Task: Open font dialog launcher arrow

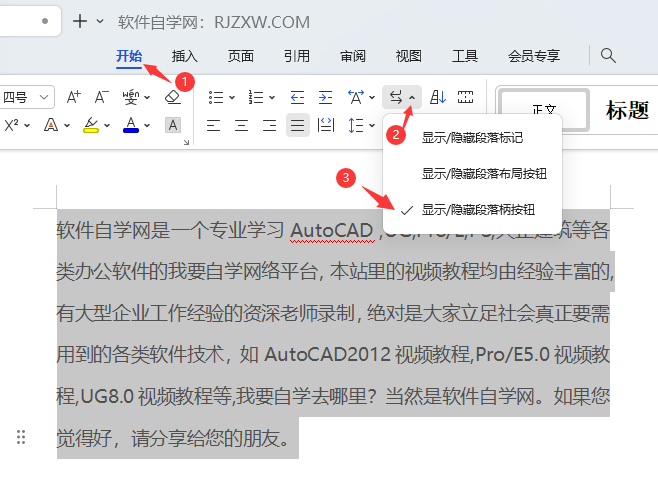Action: (x=186, y=143)
